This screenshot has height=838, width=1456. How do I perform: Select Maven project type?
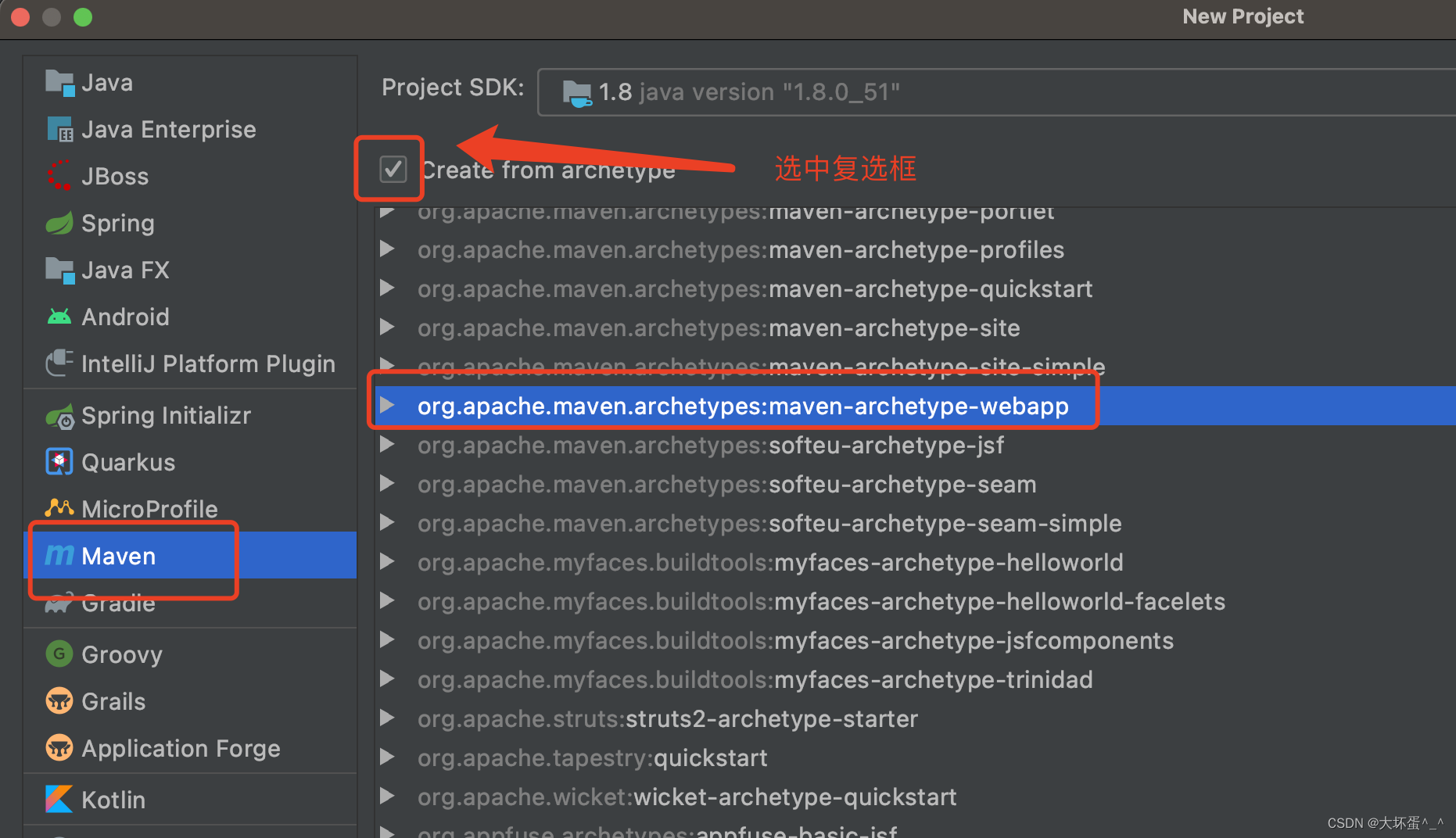(x=190, y=555)
